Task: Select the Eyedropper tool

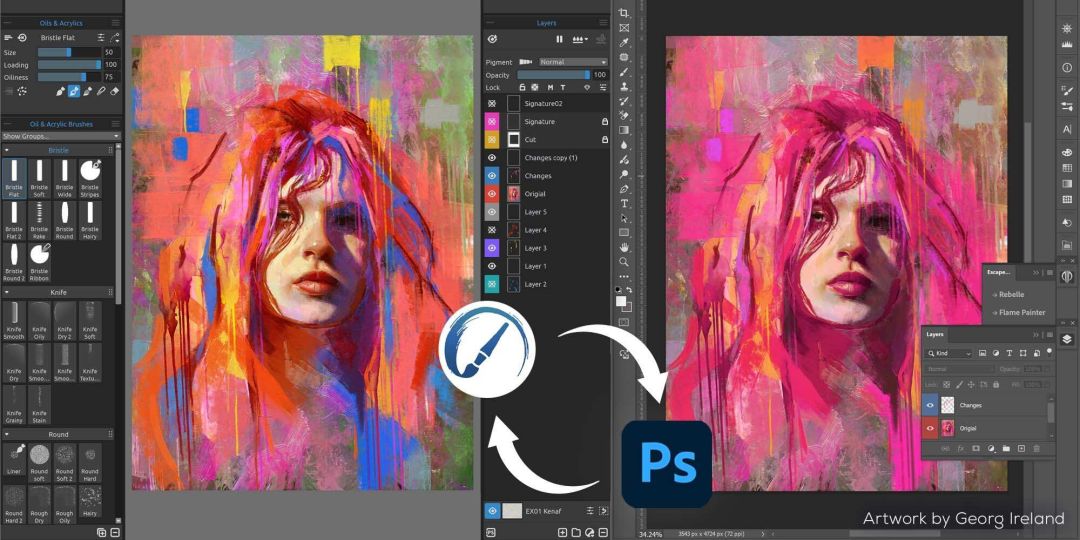Action: (624, 42)
